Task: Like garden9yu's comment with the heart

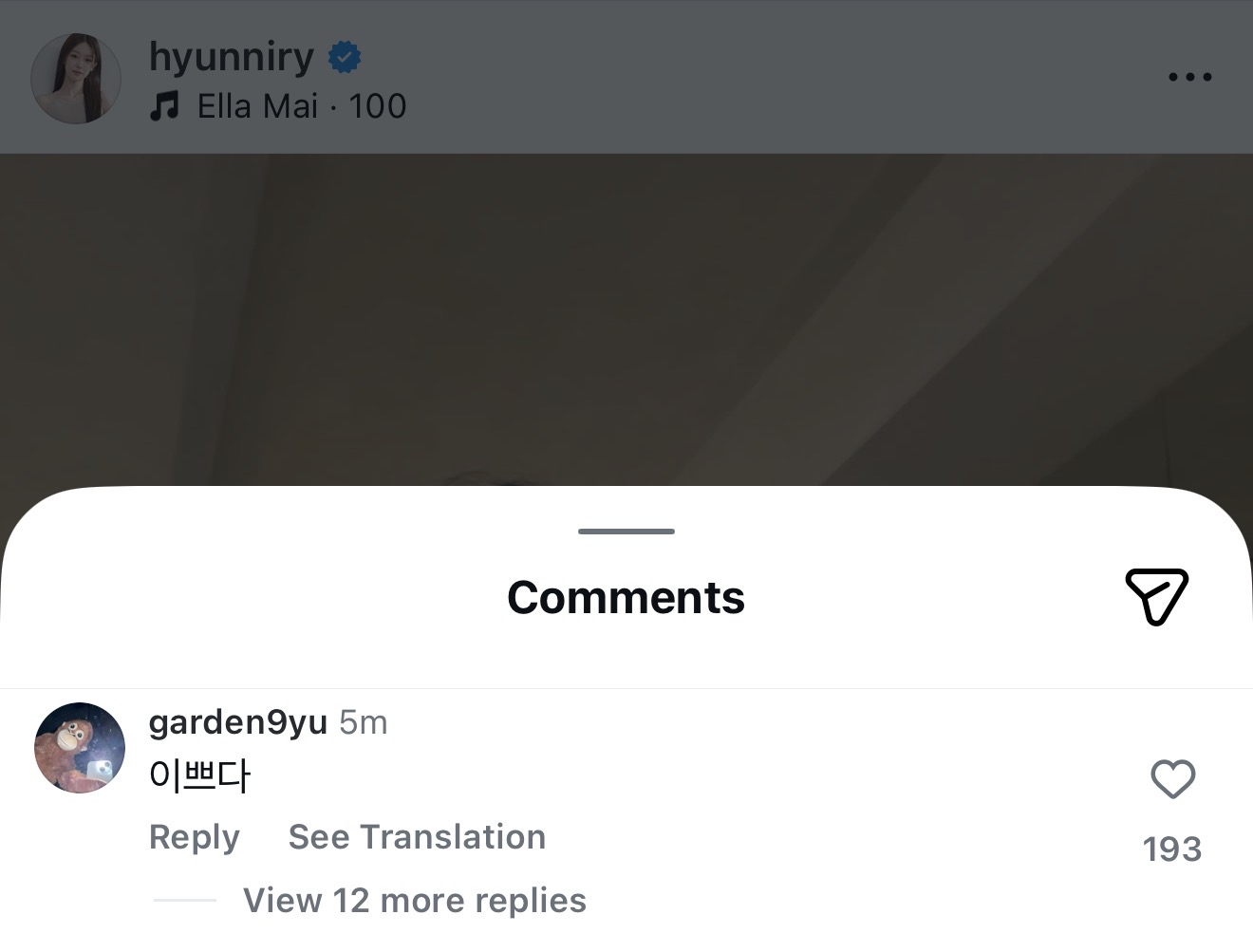Action: pos(1172,779)
